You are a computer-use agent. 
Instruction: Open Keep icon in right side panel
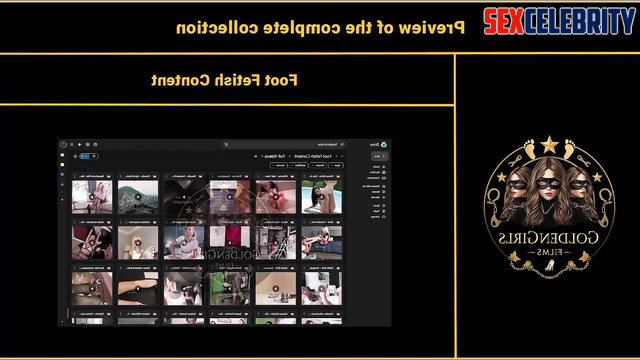pyautogui.click(x=62, y=164)
